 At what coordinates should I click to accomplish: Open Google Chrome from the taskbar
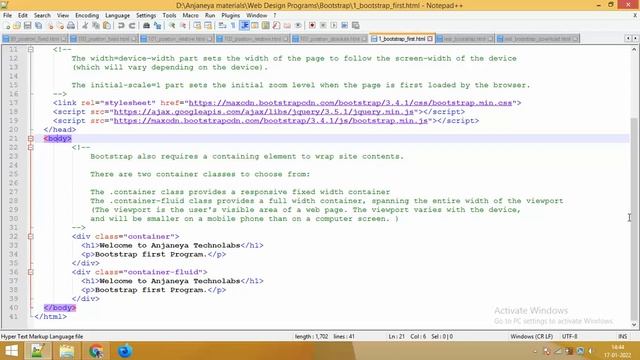(x=96, y=351)
